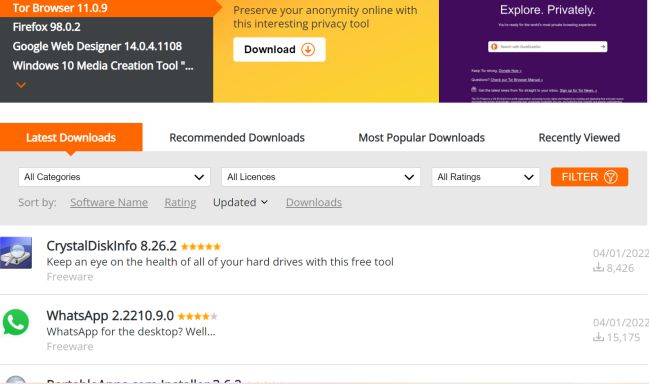Switch to Most Popular Downloads tab
Viewport: 649px width, 384px height.
(x=421, y=137)
